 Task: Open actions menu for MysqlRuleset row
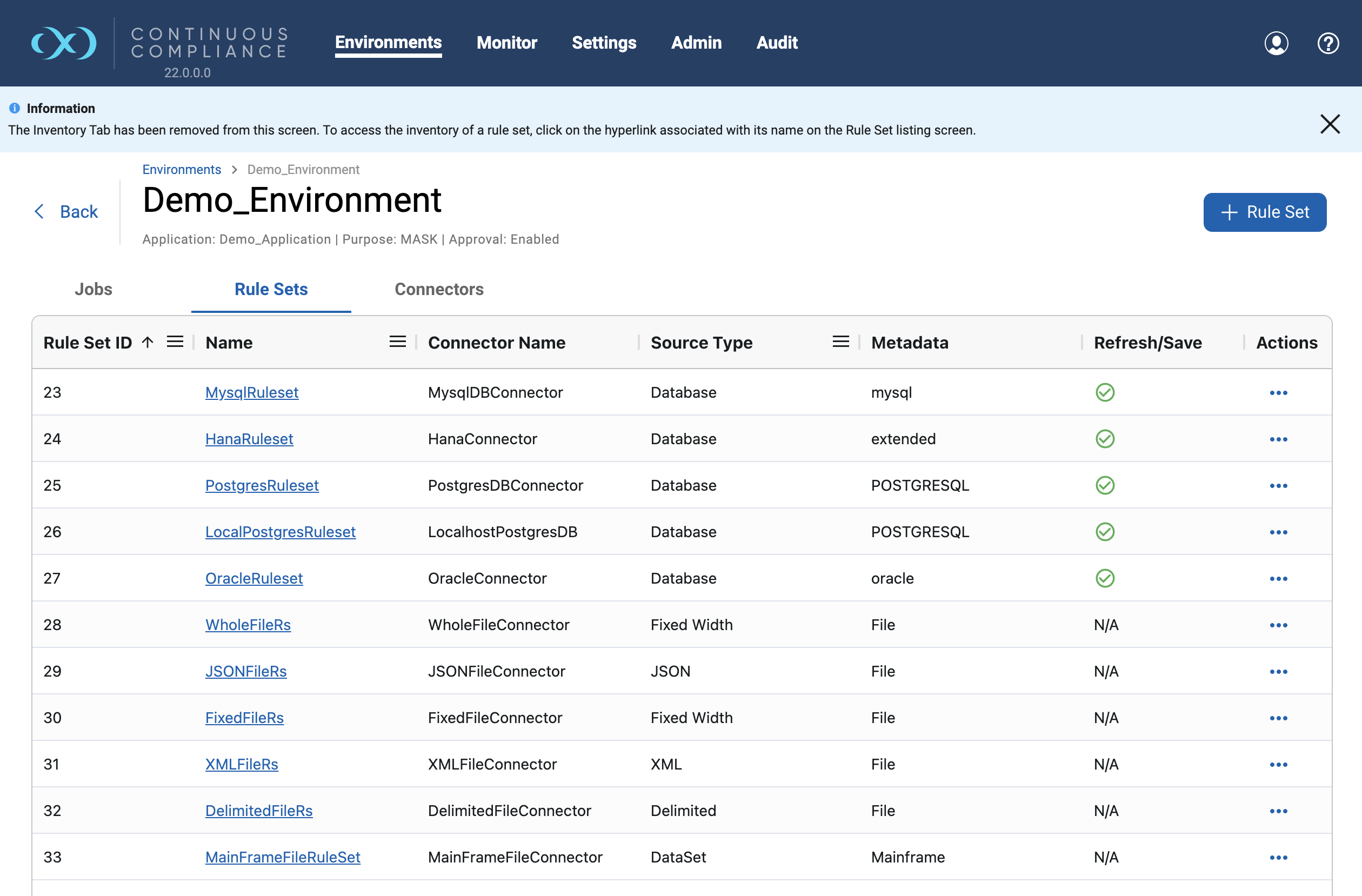tap(1278, 392)
